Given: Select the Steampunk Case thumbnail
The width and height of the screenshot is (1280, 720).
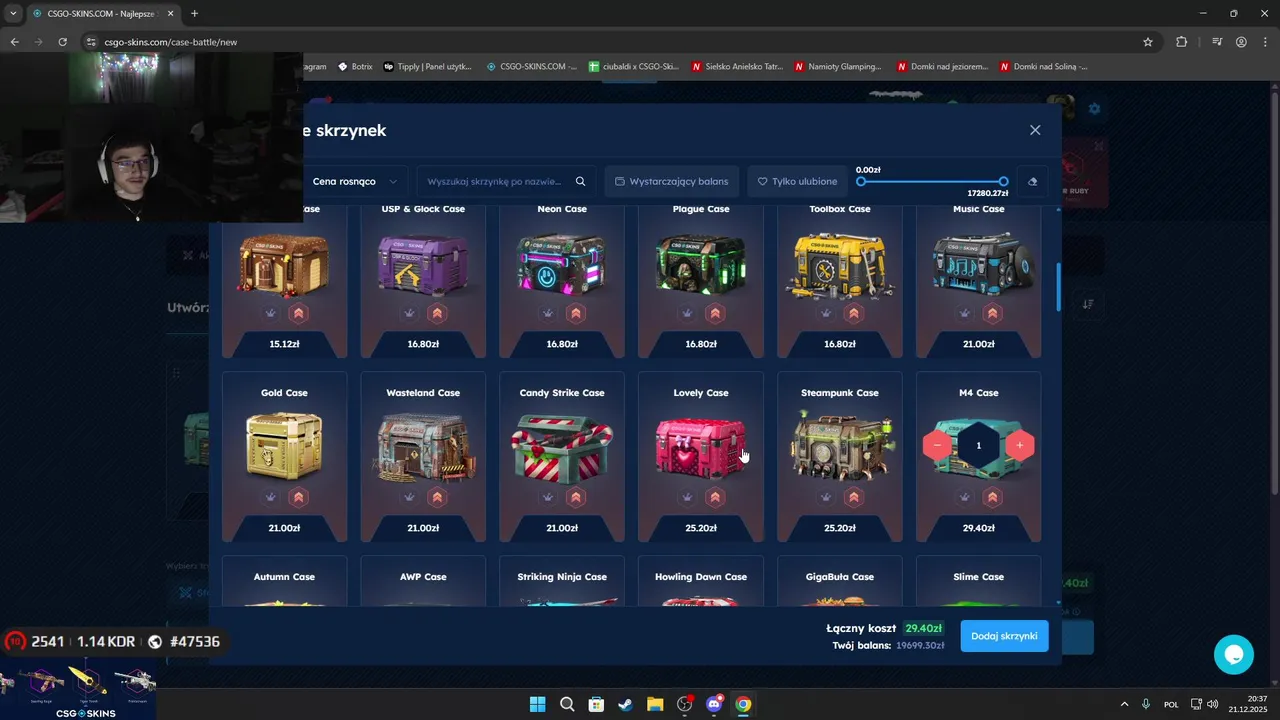Looking at the screenshot, I should pyautogui.click(x=840, y=446).
